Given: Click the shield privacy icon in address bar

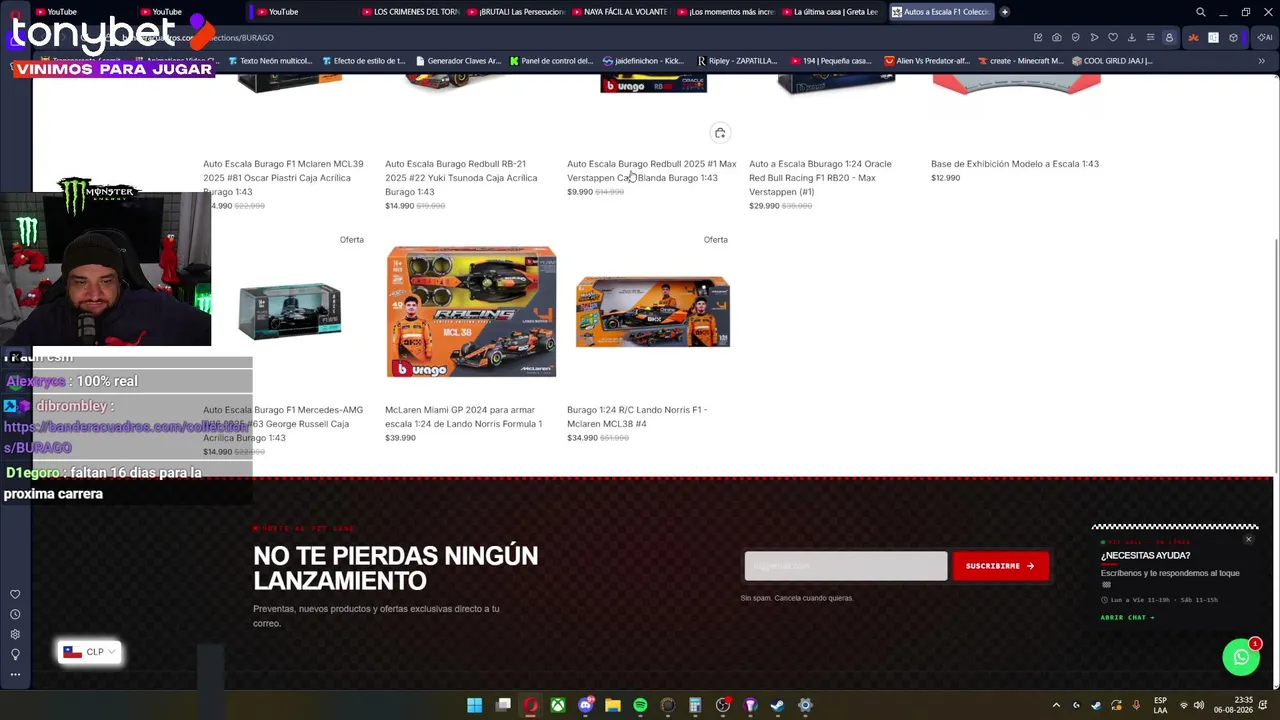Looking at the screenshot, I should click(1076, 38).
